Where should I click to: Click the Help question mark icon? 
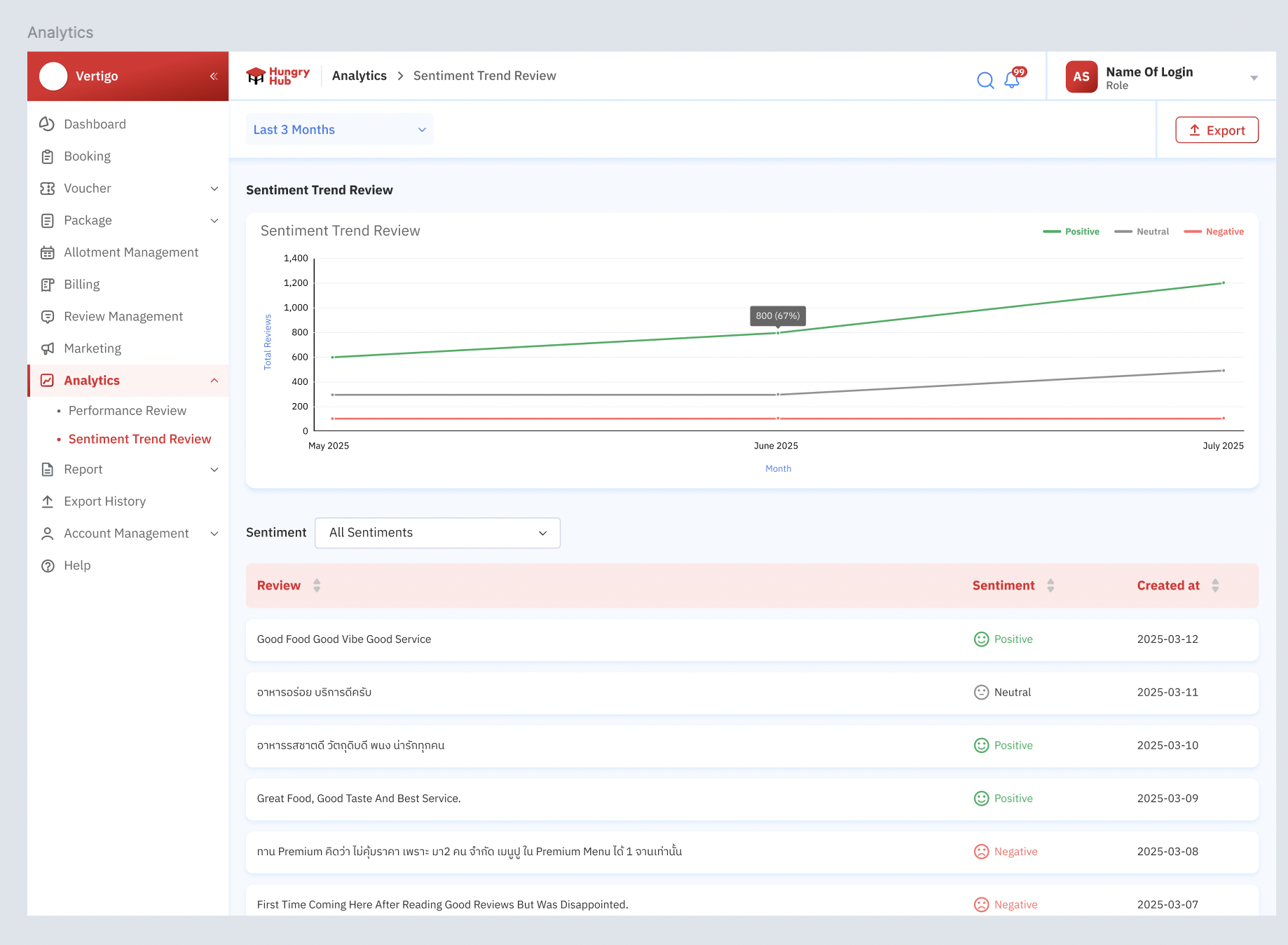click(48, 566)
